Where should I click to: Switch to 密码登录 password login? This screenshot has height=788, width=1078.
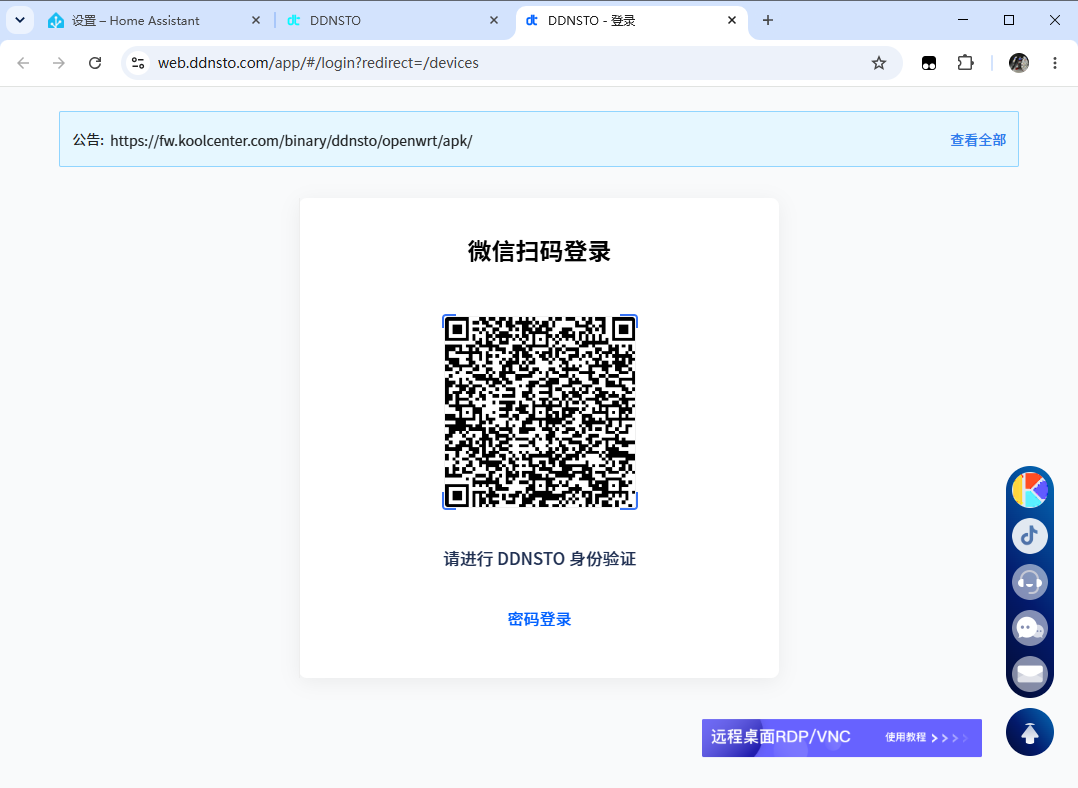pos(540,619)
